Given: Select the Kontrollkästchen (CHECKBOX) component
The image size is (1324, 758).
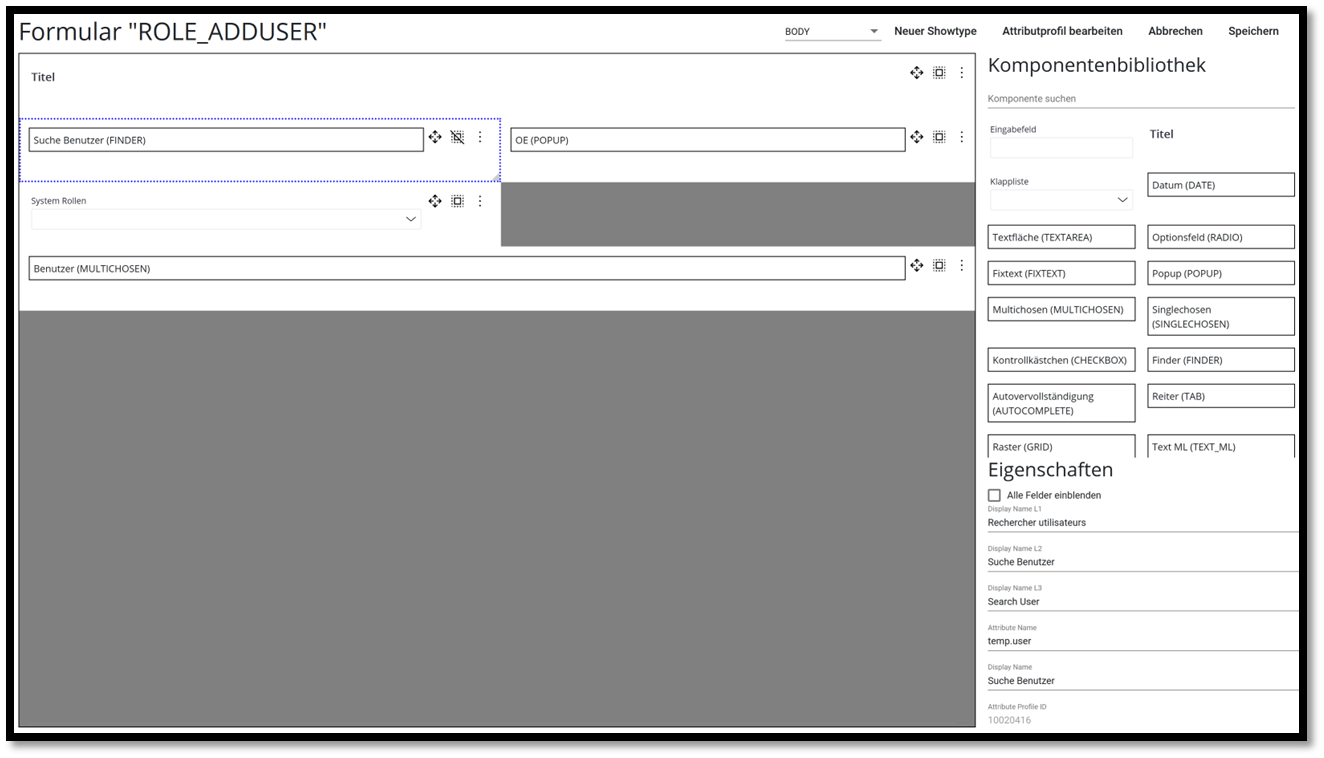Looking at the screenshot, I should [1062, 360].
